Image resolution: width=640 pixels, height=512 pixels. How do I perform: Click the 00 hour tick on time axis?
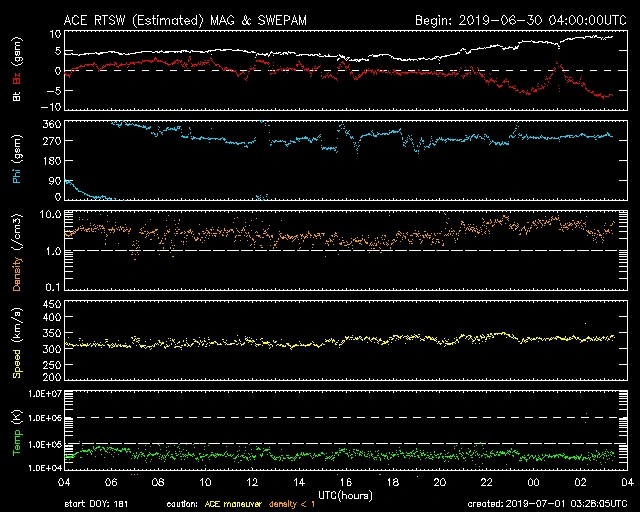(x=531, y=482)
